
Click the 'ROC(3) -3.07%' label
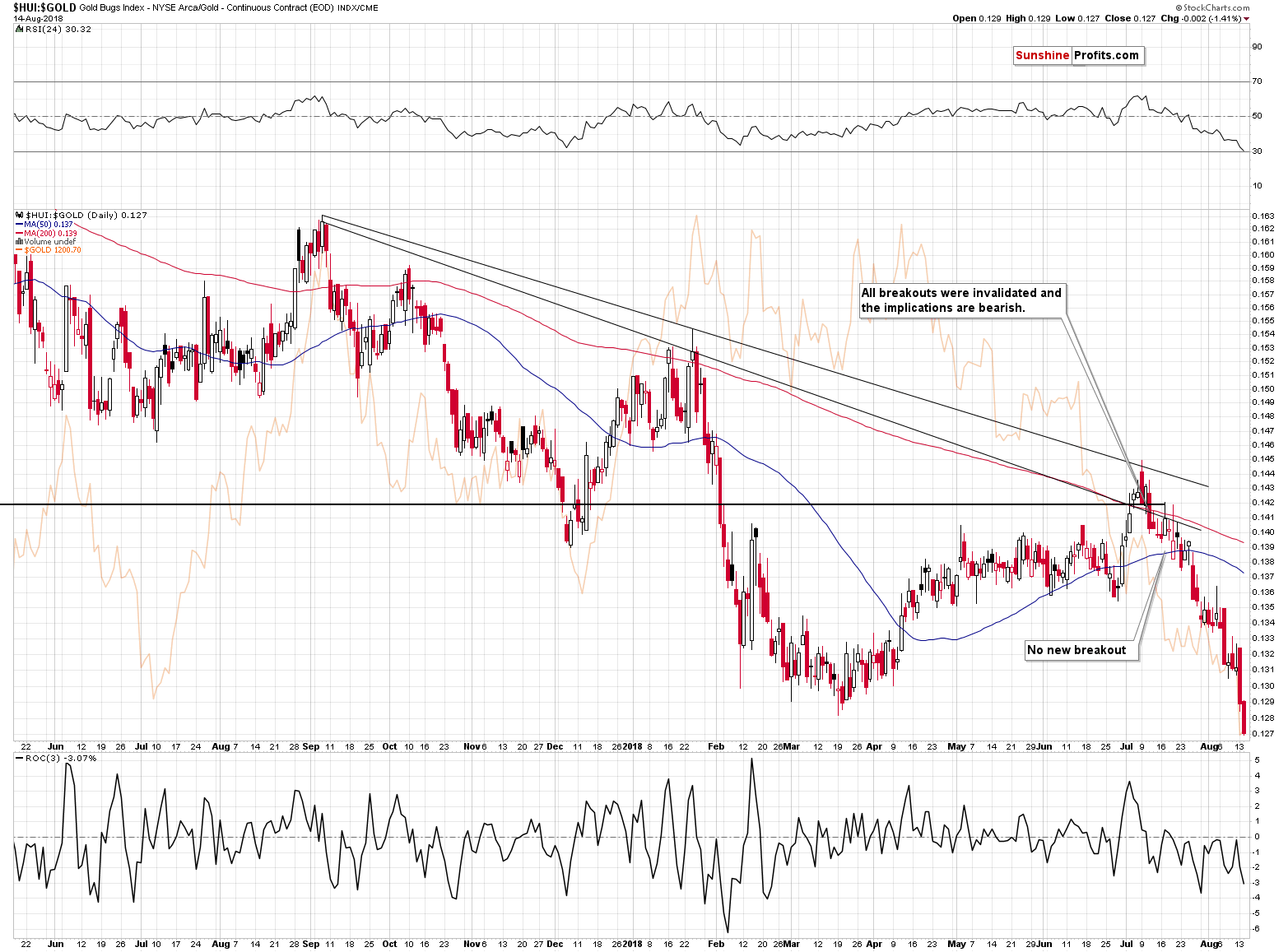point(61,758)
